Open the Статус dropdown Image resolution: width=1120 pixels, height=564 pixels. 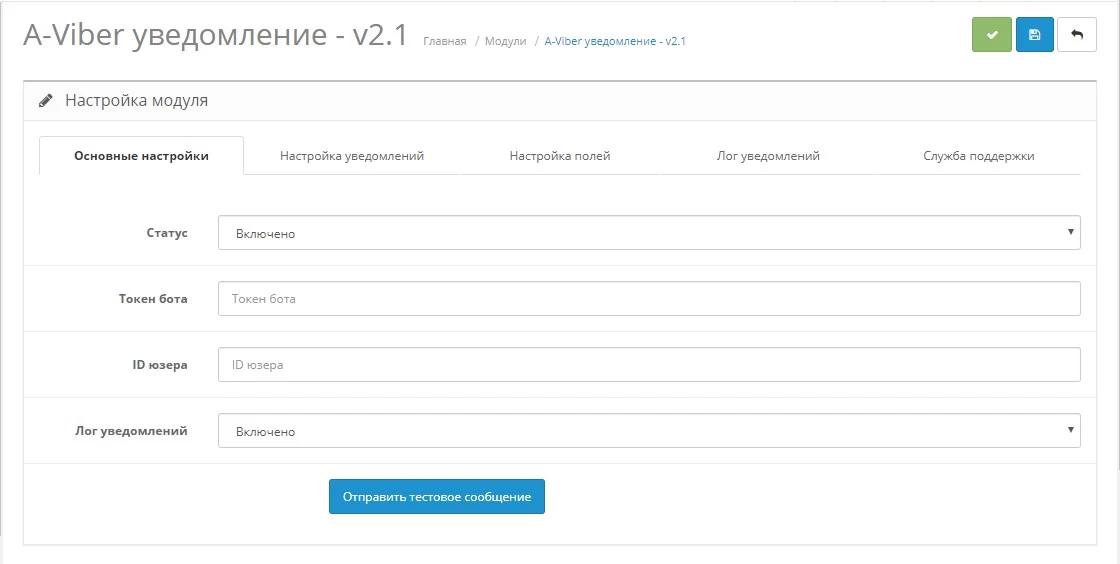(649, 233)
